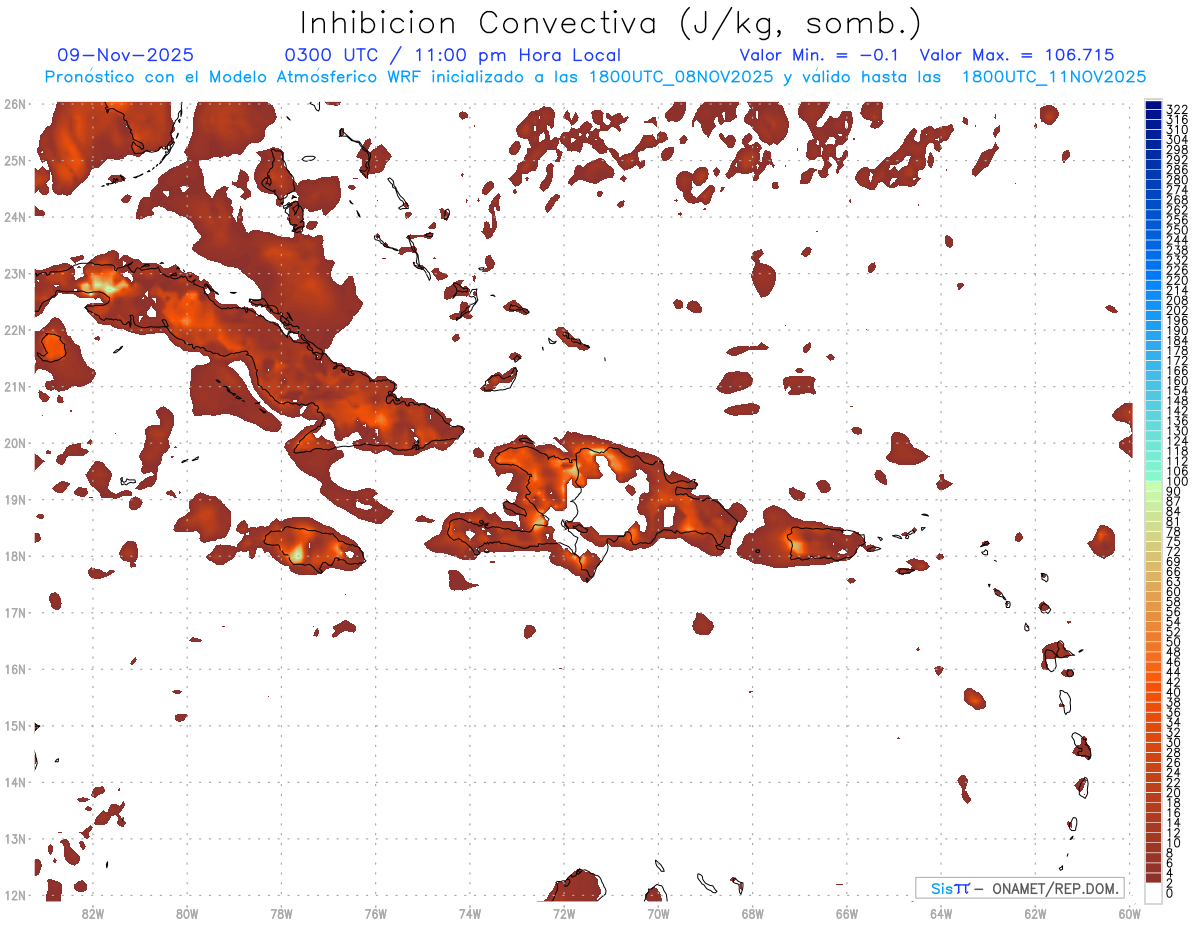The width and height of the screenshot is (1200, 927).
Task: Click the '66W' longitude label
Action: point(846,912)
